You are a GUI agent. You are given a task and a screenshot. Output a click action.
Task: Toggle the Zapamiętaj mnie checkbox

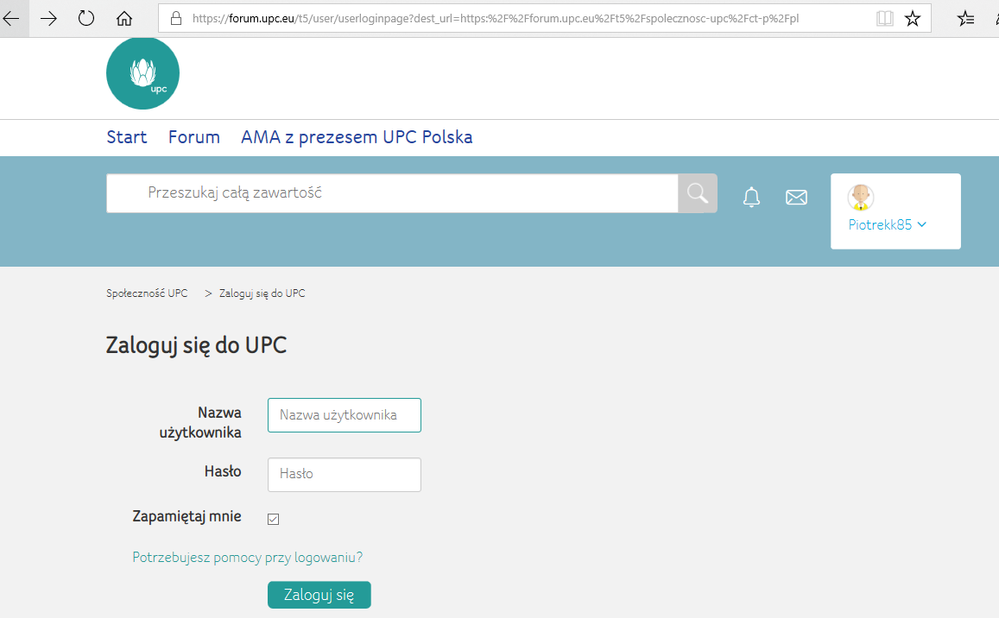click(273, 519)
